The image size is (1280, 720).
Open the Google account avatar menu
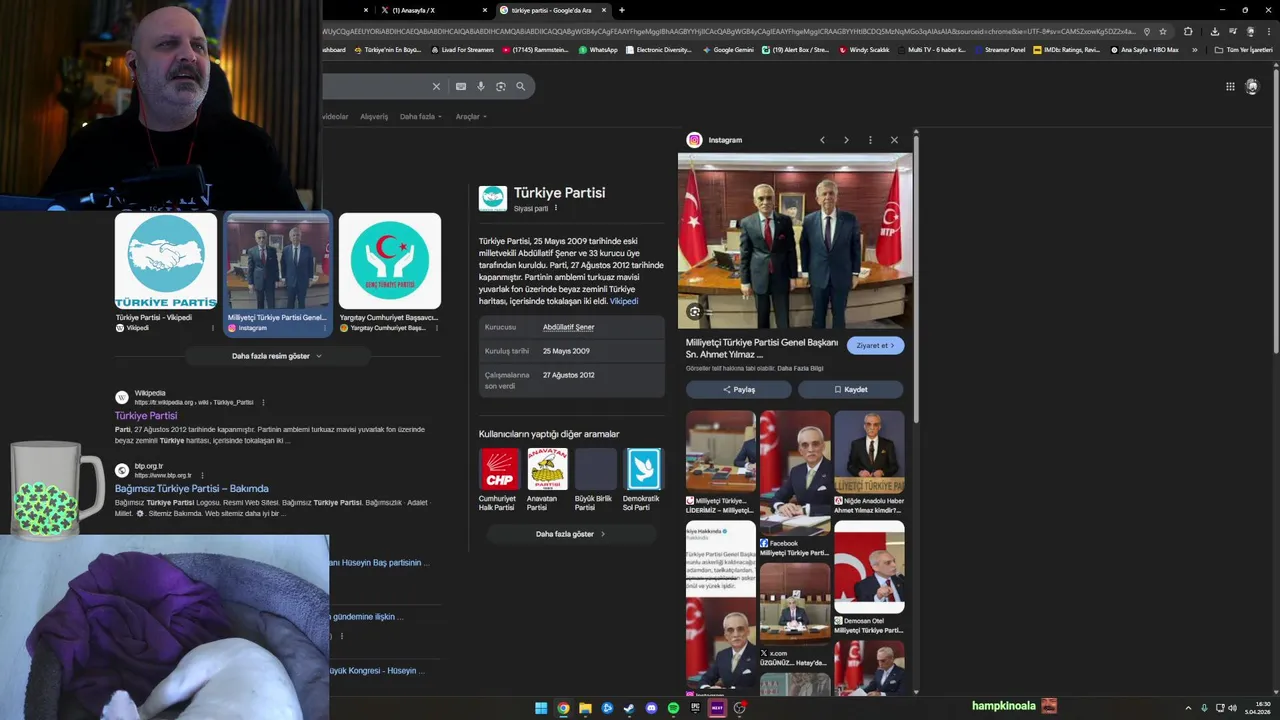click(1252, 87)
